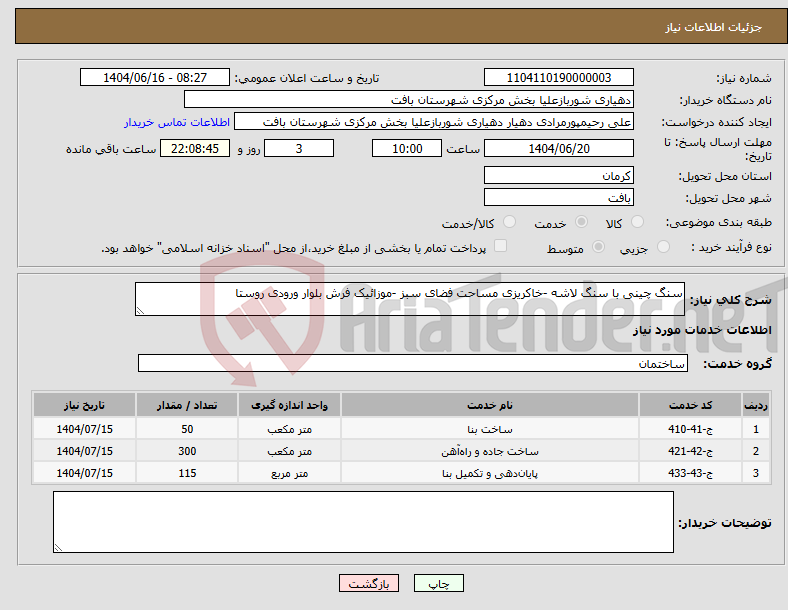
Task: Click the quantity cell 300
Action: point(187,451)
